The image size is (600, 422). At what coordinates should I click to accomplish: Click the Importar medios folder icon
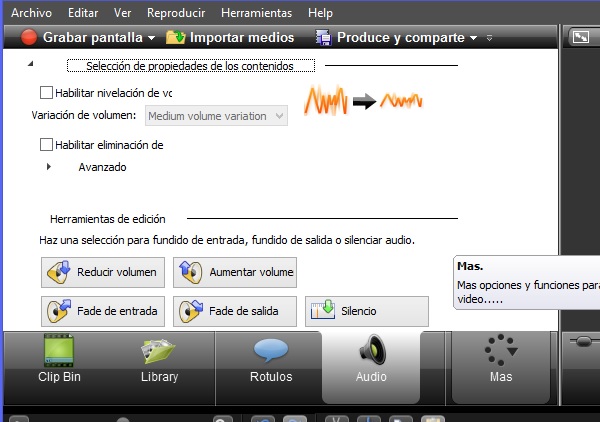[176, 38]
